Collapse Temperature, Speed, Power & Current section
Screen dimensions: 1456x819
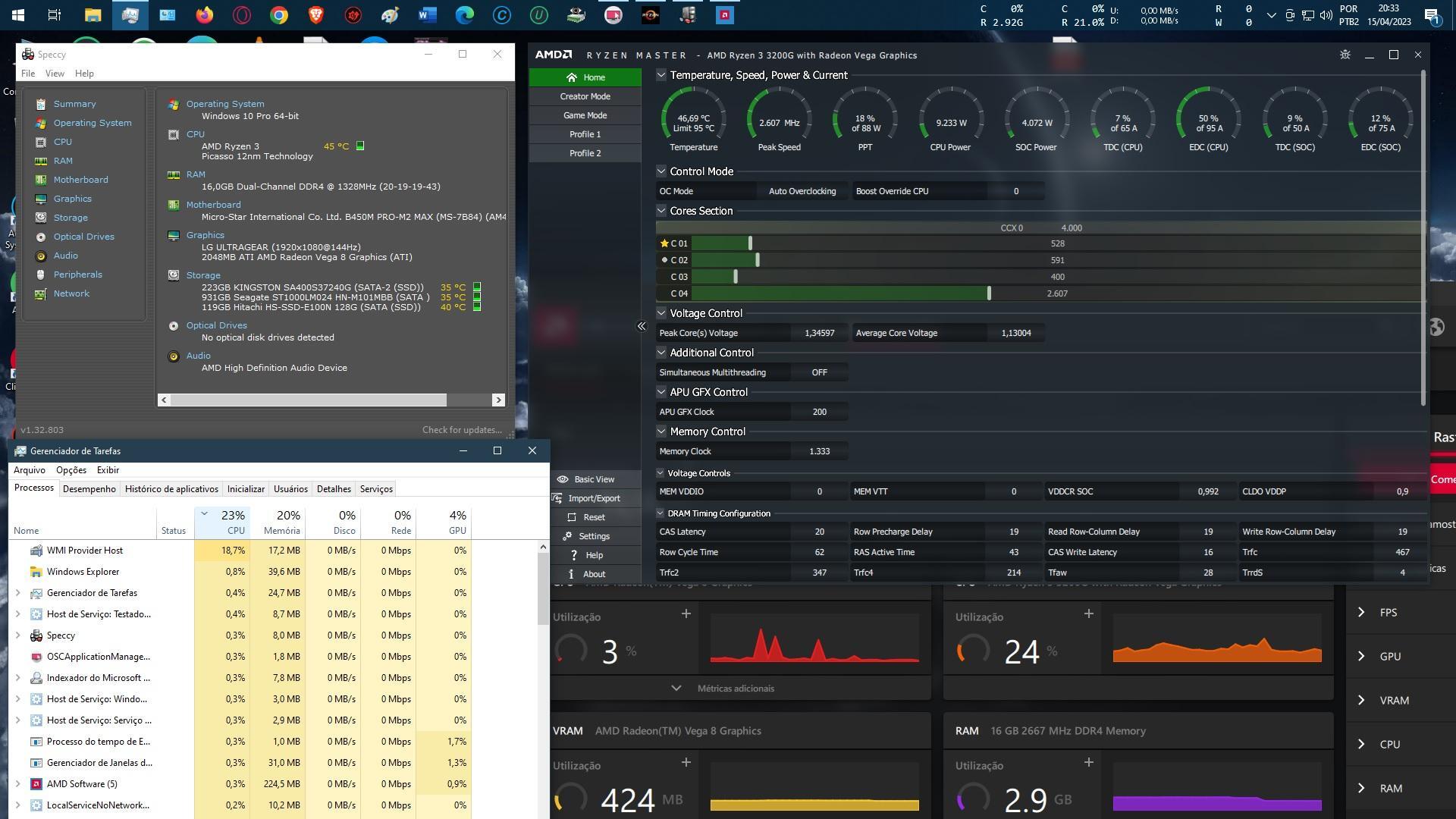[x=661, y=75]
